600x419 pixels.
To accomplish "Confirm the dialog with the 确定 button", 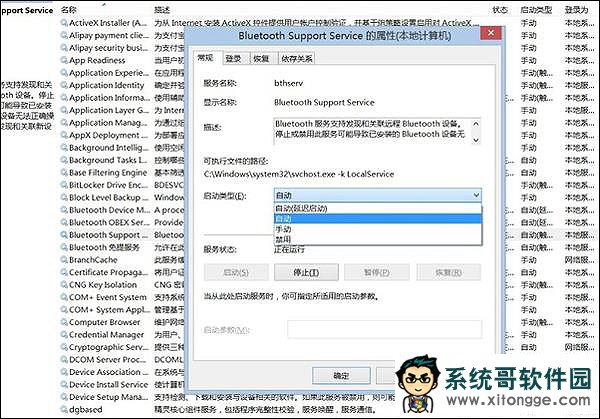I will pyautogui.click(x=341, y=376).
